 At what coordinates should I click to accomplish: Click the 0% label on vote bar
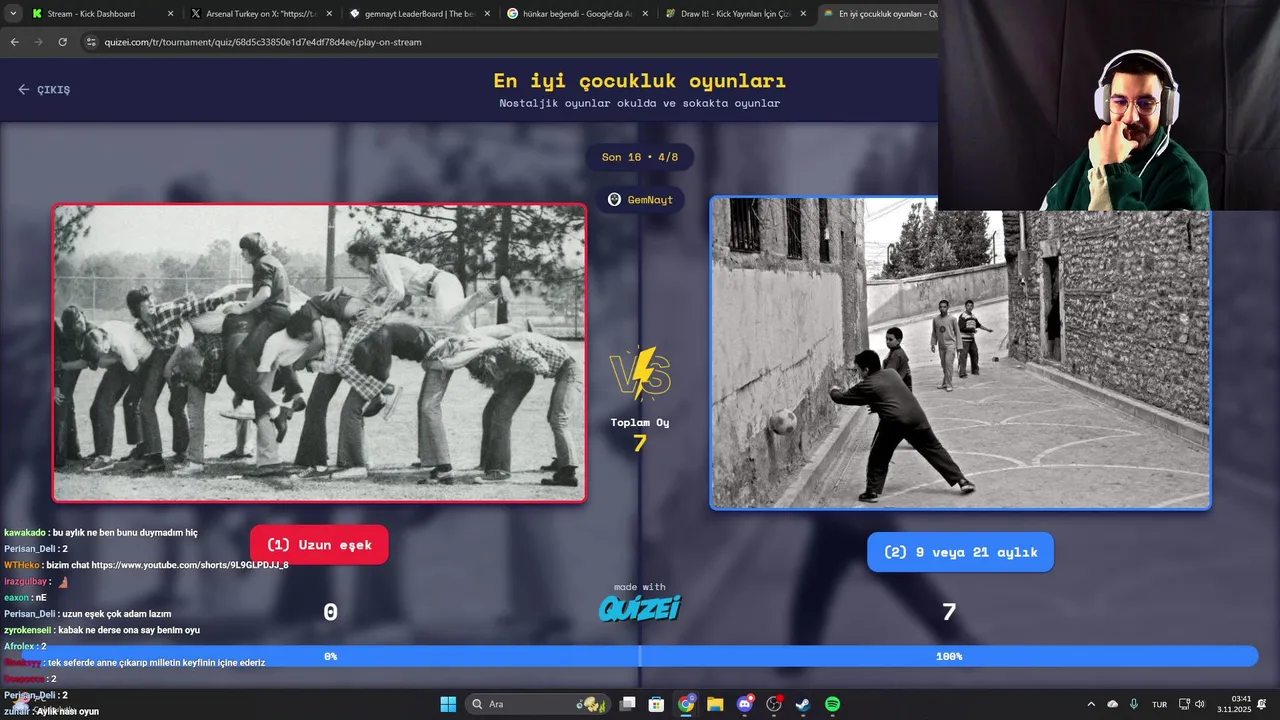click(x=331, y=656)
